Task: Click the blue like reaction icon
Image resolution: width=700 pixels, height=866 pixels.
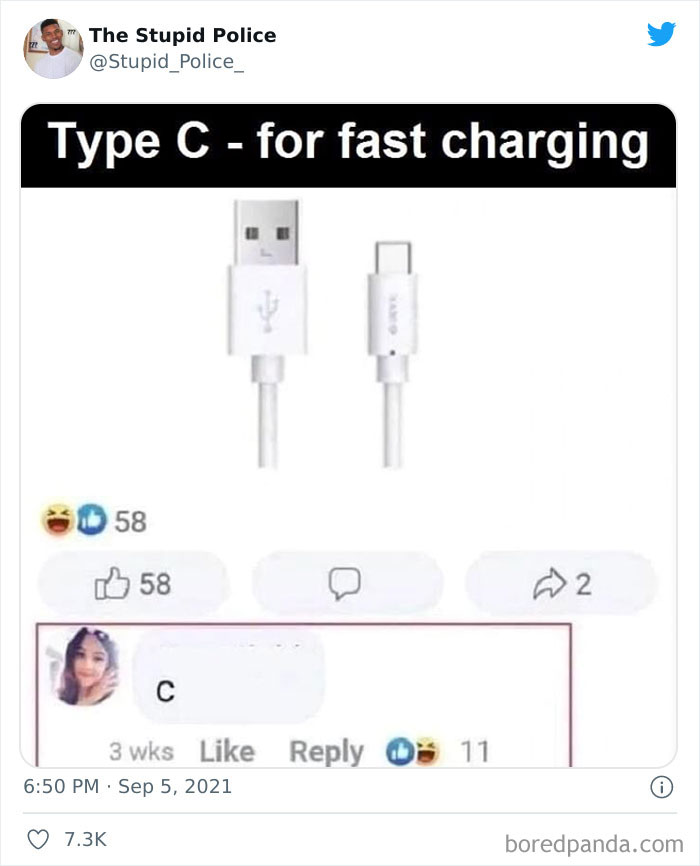Action: tap(91, 520)
